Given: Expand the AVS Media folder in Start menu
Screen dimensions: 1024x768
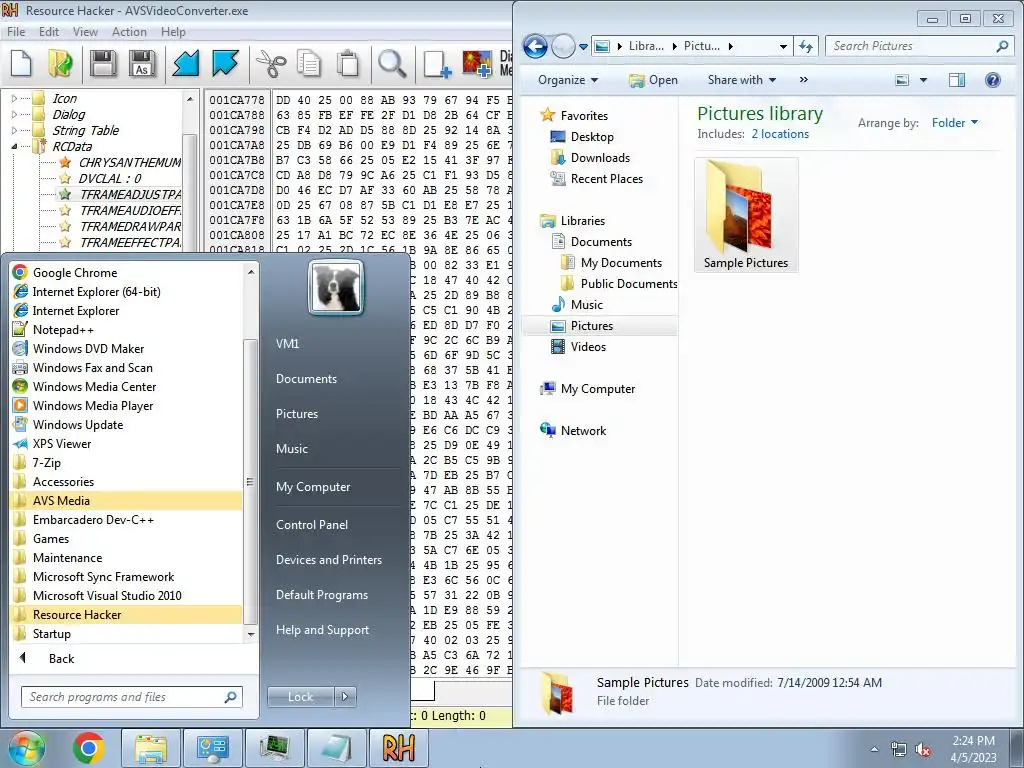Looking at the screenshot, I should click(127, 501).
